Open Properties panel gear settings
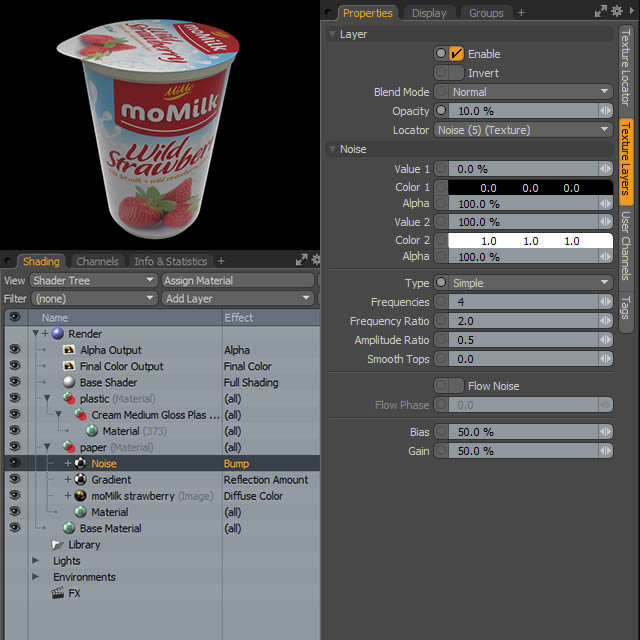Screen dimensions: 640x640 [617, 11]
